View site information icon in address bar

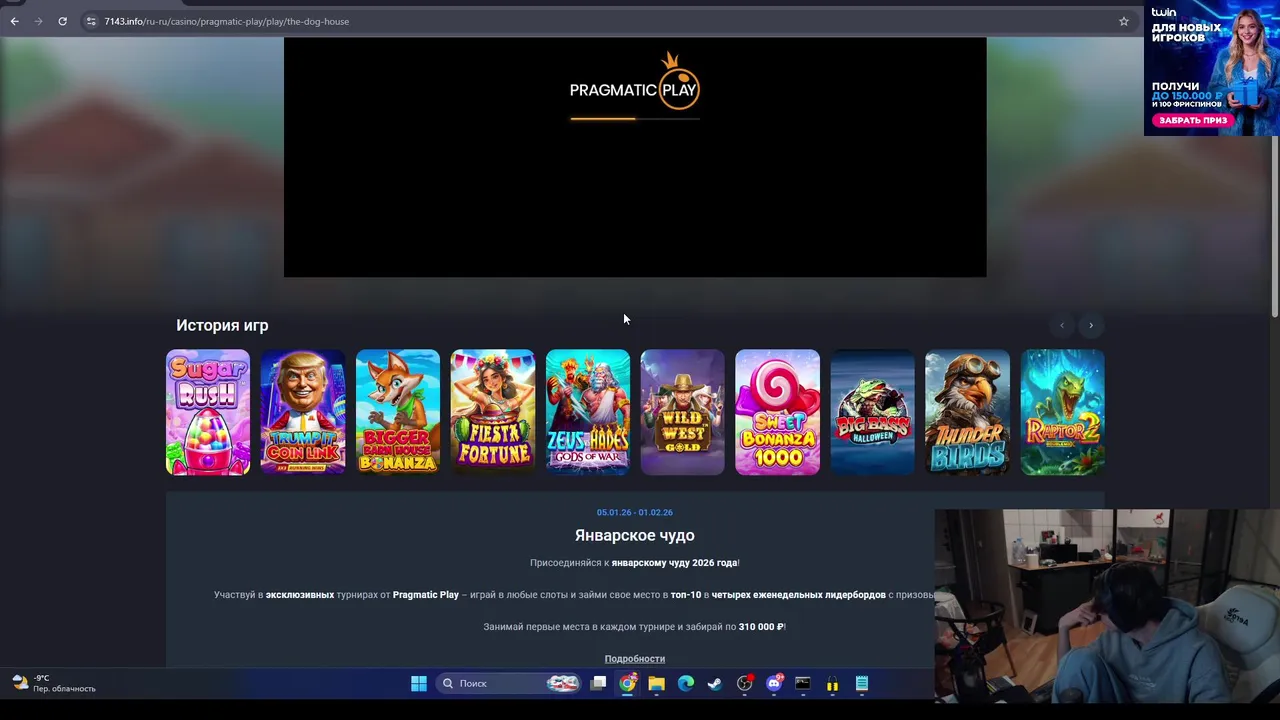(91, 21)
